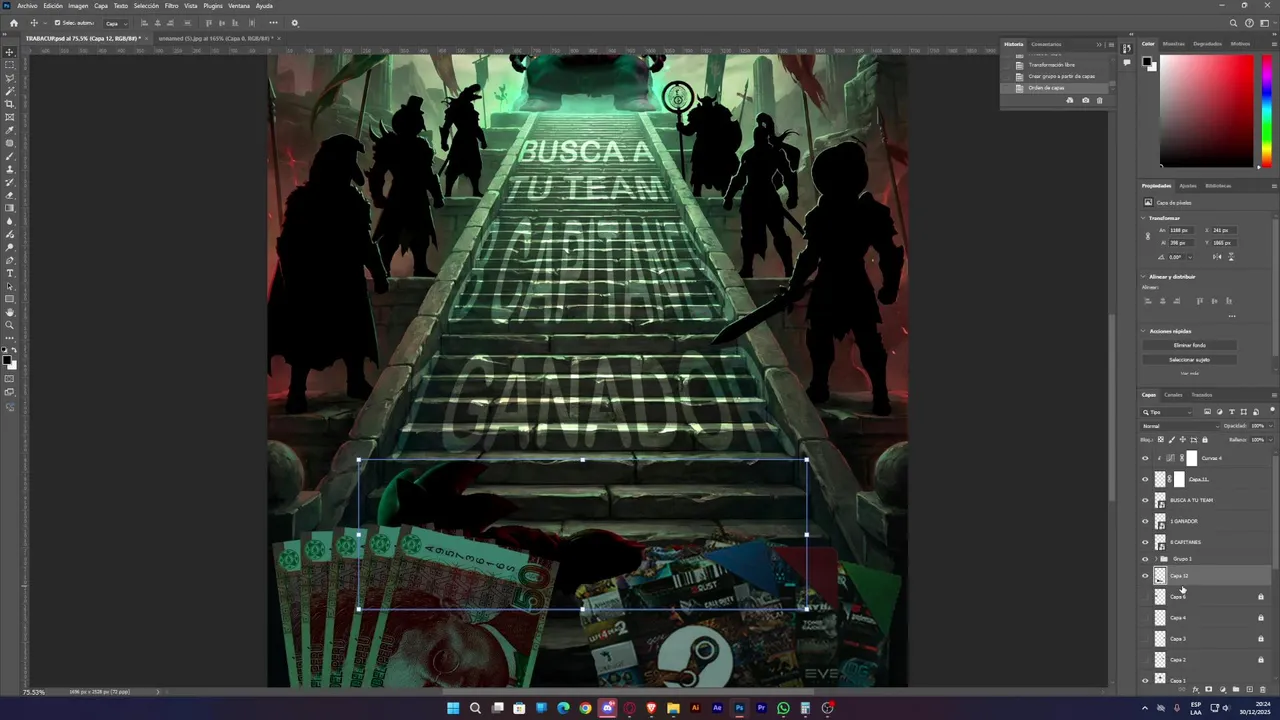Create new adjustment layer icon
The image size is (1280, 720).
(x=1222, y=689)
